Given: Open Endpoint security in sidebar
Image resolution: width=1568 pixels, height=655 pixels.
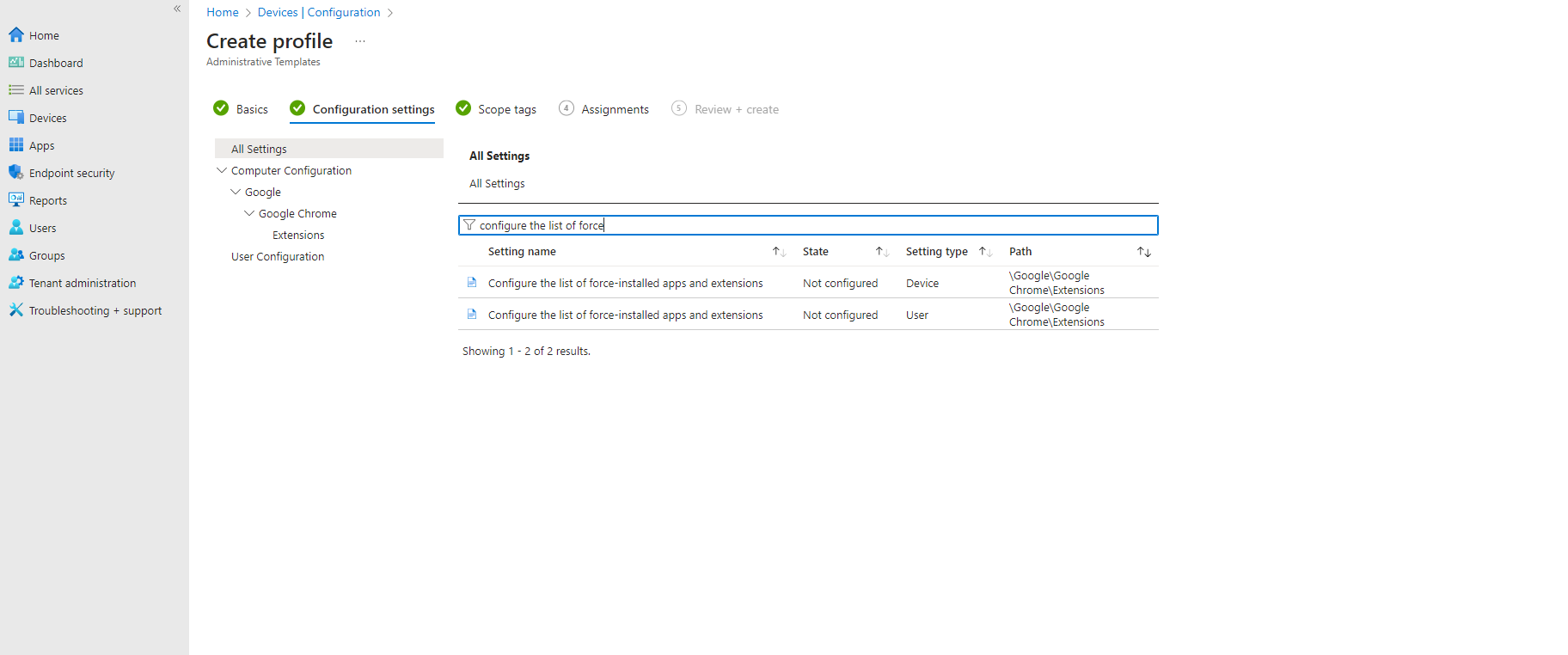Looking at the screenshot, I should pyautogui.click(x=72, y=173).
